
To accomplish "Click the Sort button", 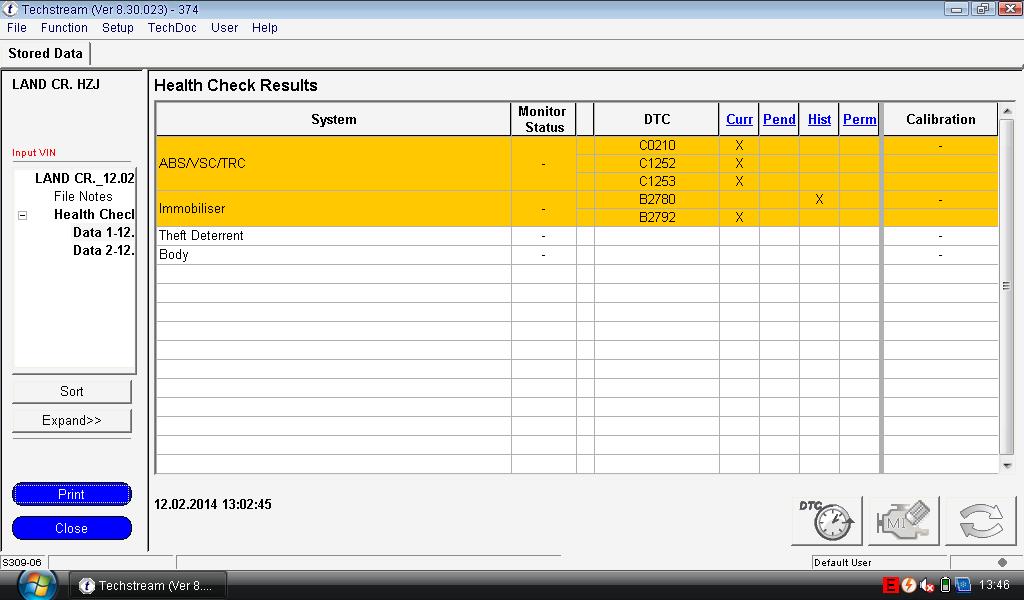I will coord(72,391).
